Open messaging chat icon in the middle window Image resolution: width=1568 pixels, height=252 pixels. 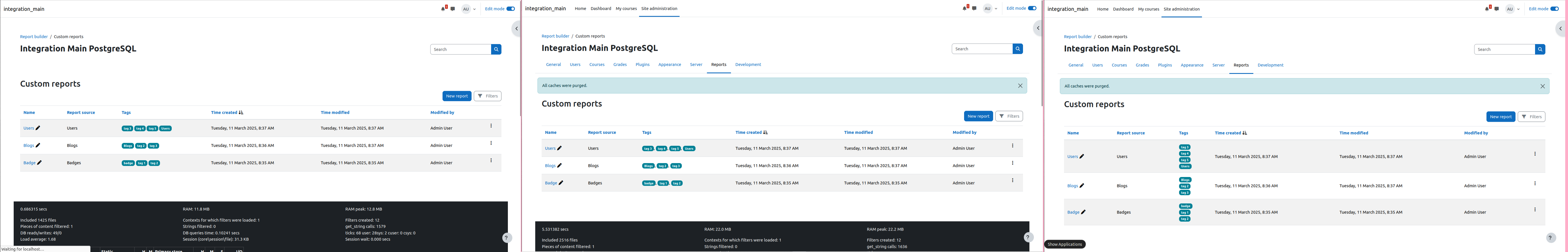[974, 8]
